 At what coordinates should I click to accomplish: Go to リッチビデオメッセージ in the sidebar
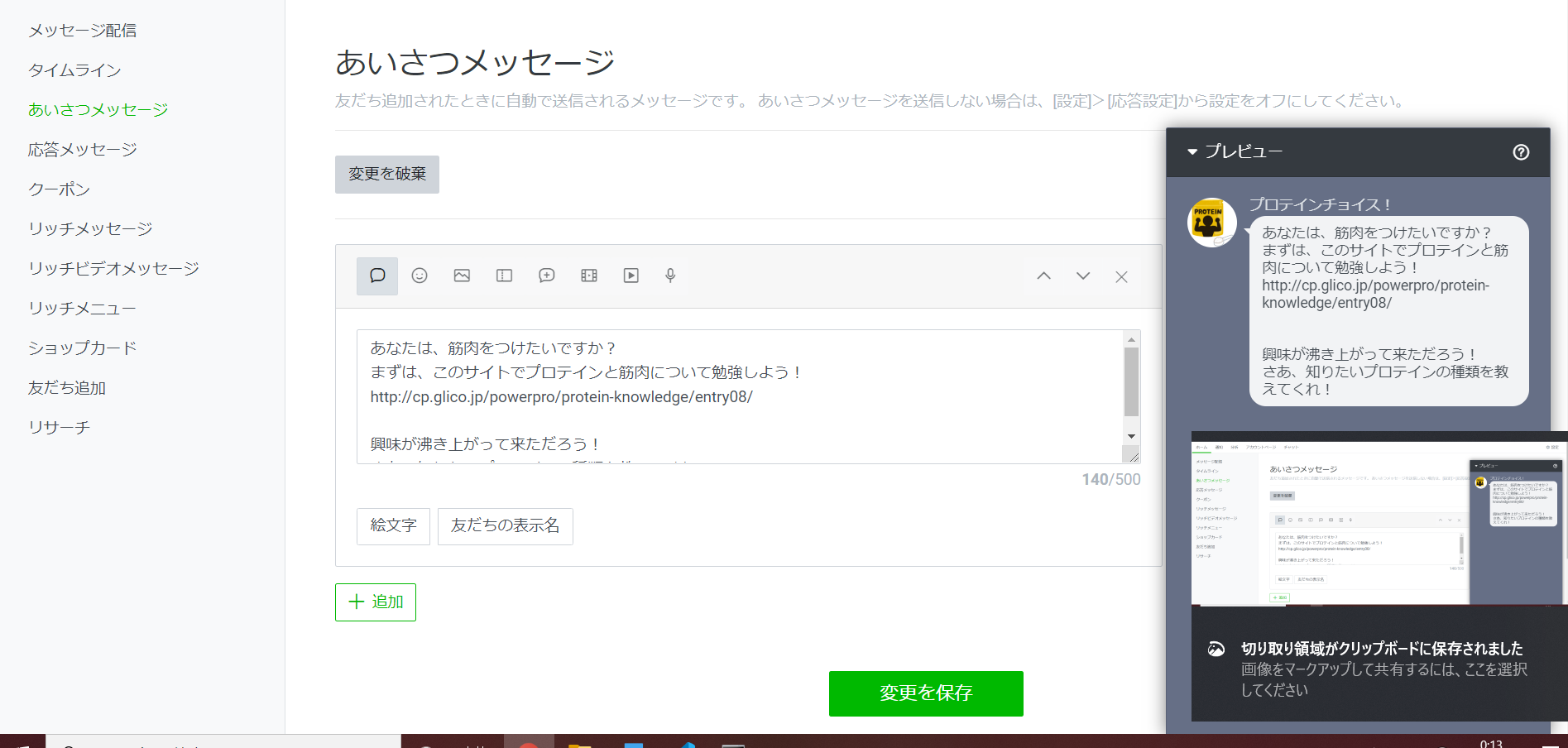(113, 269)
